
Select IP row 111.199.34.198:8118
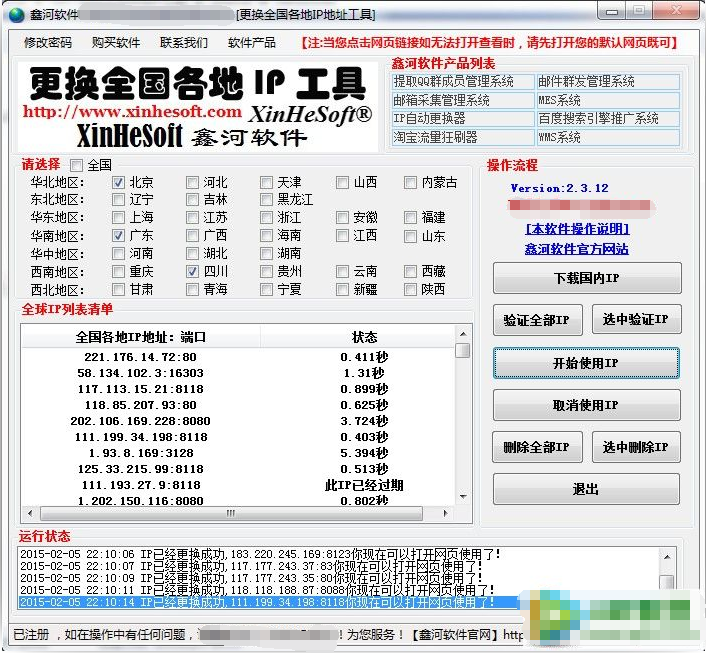pyautogui.click(x=238, y=437)
